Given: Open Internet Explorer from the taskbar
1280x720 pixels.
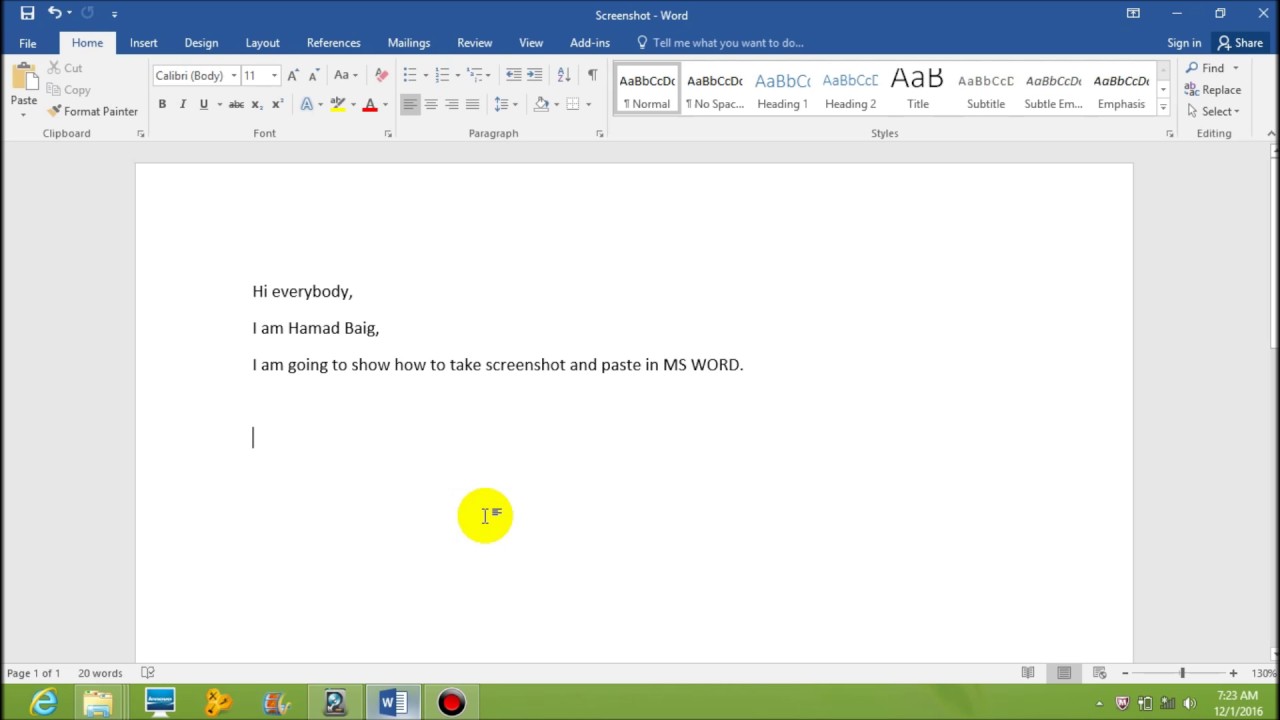Looking at the screenshot, I should point(44,703).
